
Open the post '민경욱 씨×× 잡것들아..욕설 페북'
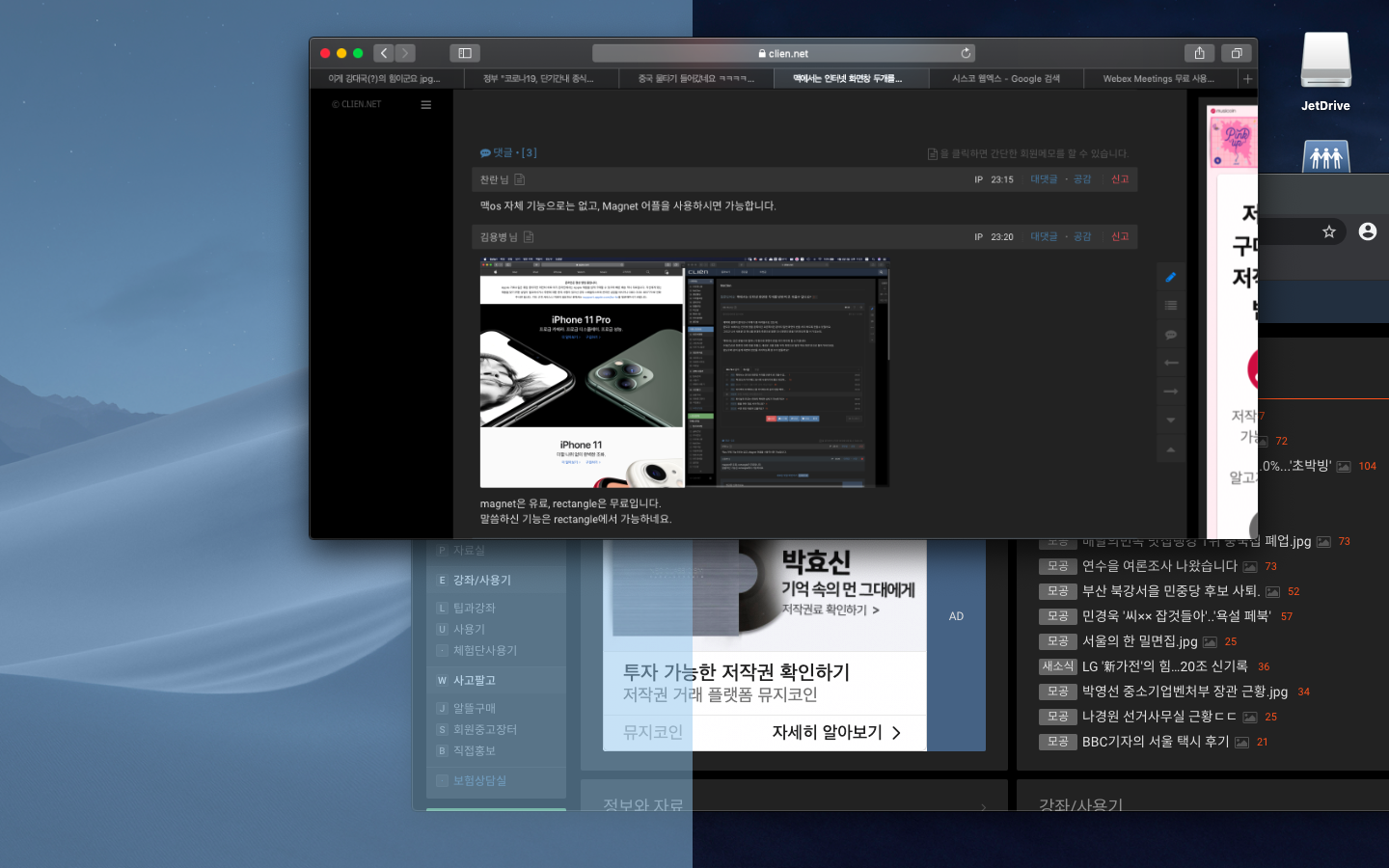pyautogui.click(x=1177, y=616)
